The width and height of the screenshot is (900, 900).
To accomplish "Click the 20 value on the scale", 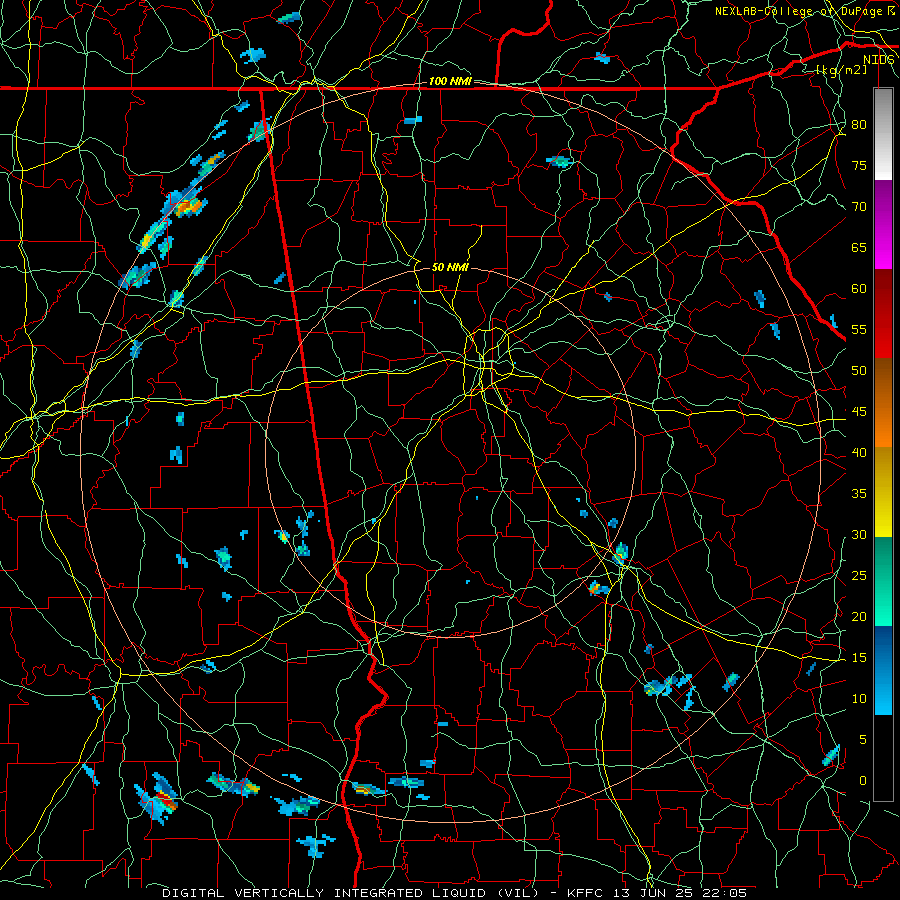I will tap(859, 617).
